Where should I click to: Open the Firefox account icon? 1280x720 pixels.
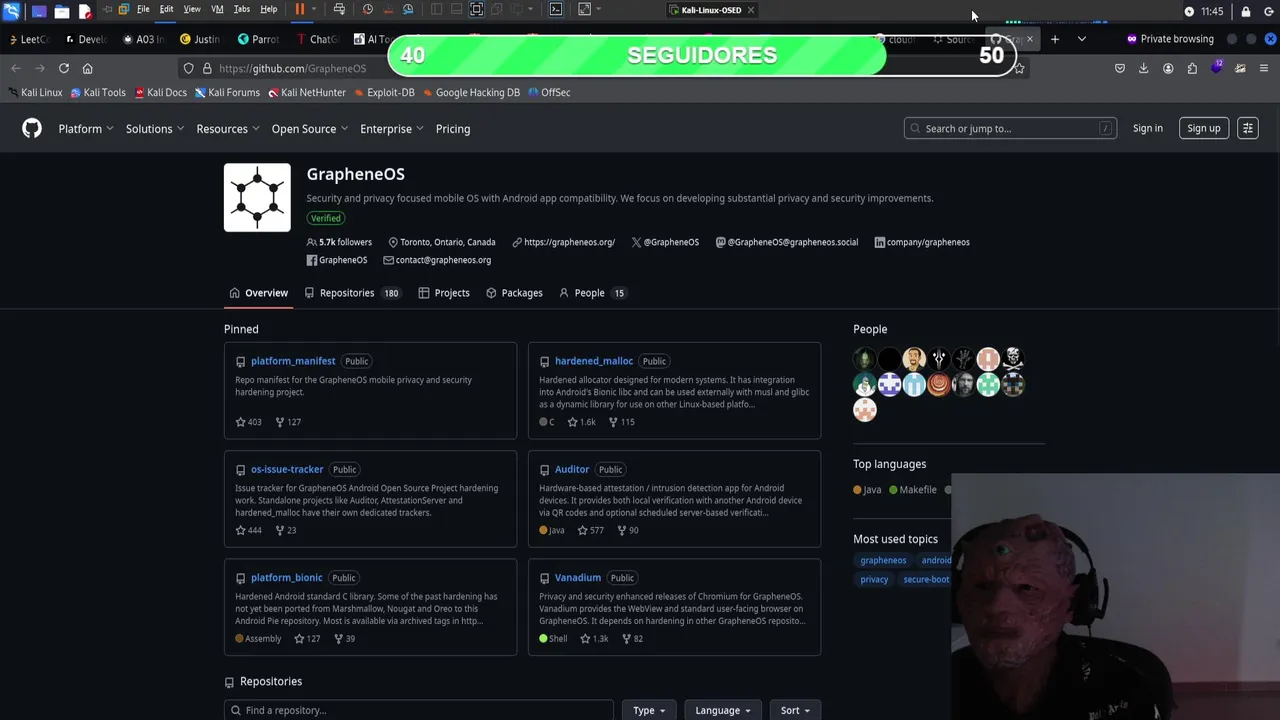pyautogui.click(x=1168, y=68)
